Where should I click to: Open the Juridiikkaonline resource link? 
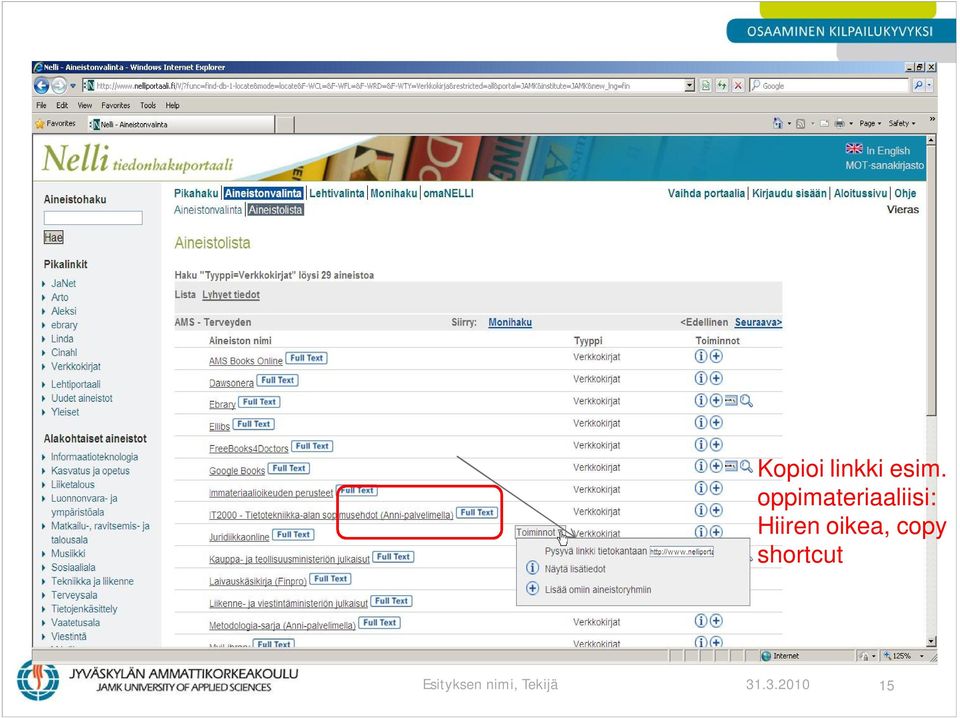tap(239, 537)
